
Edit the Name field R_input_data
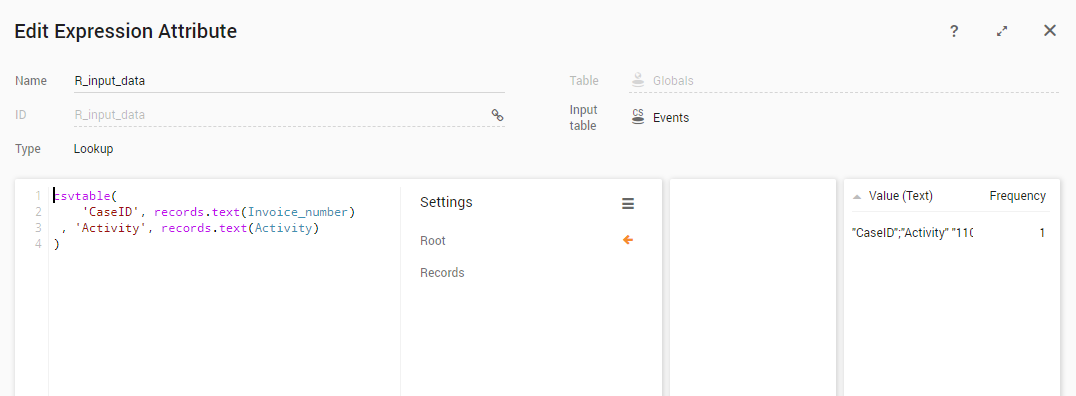click(289, 81)
